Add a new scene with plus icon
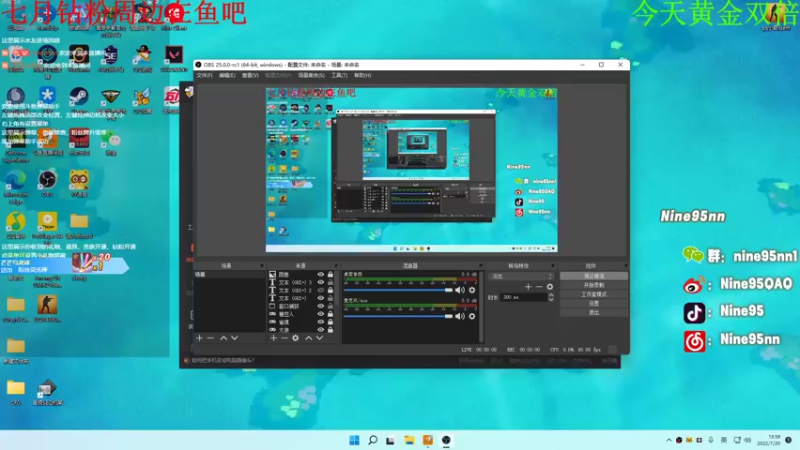Image resolution: width=800 pixels, height=450 pixels. point(199,338)
